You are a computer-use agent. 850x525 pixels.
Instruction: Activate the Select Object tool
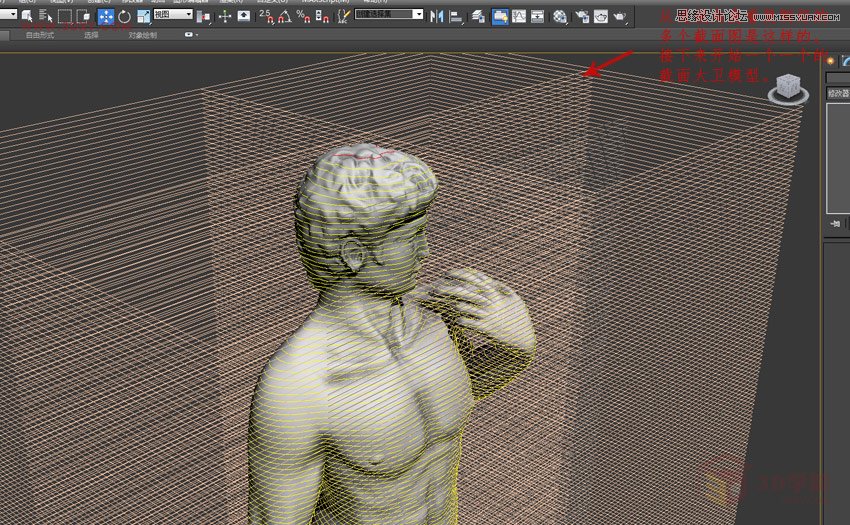pos(26,16)
